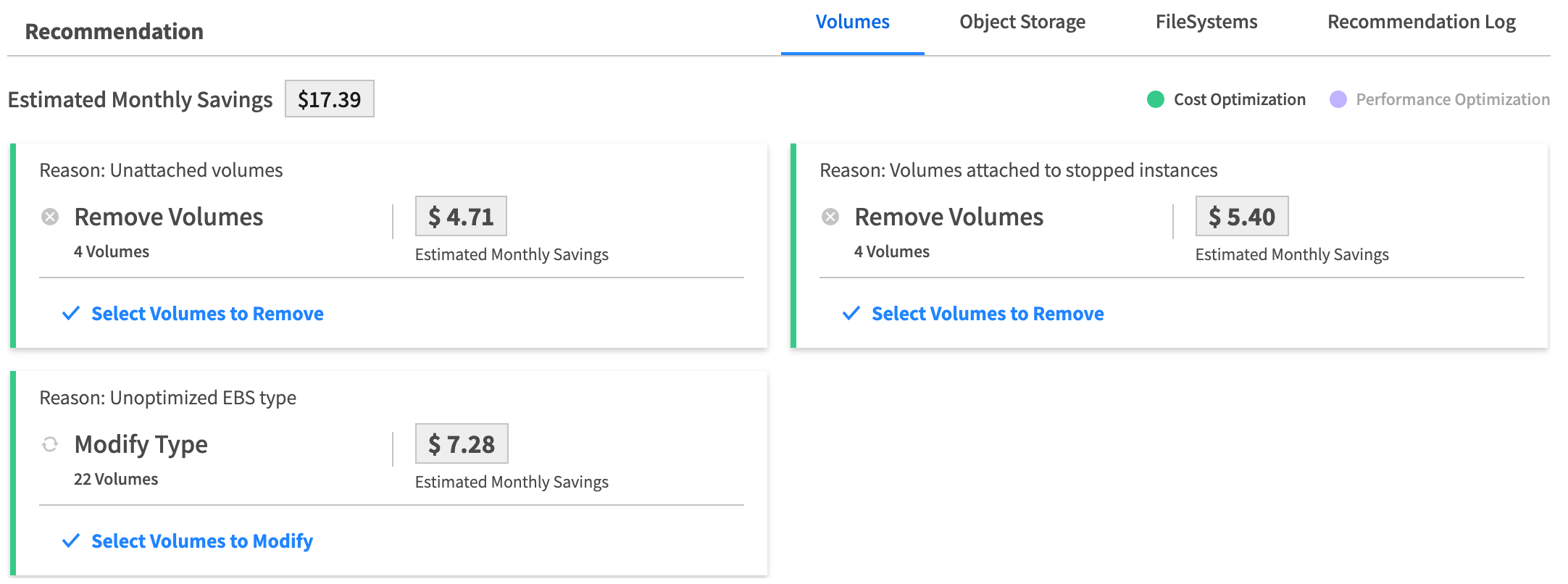Click the $ 5.40 savings badge

(1241, 217)
